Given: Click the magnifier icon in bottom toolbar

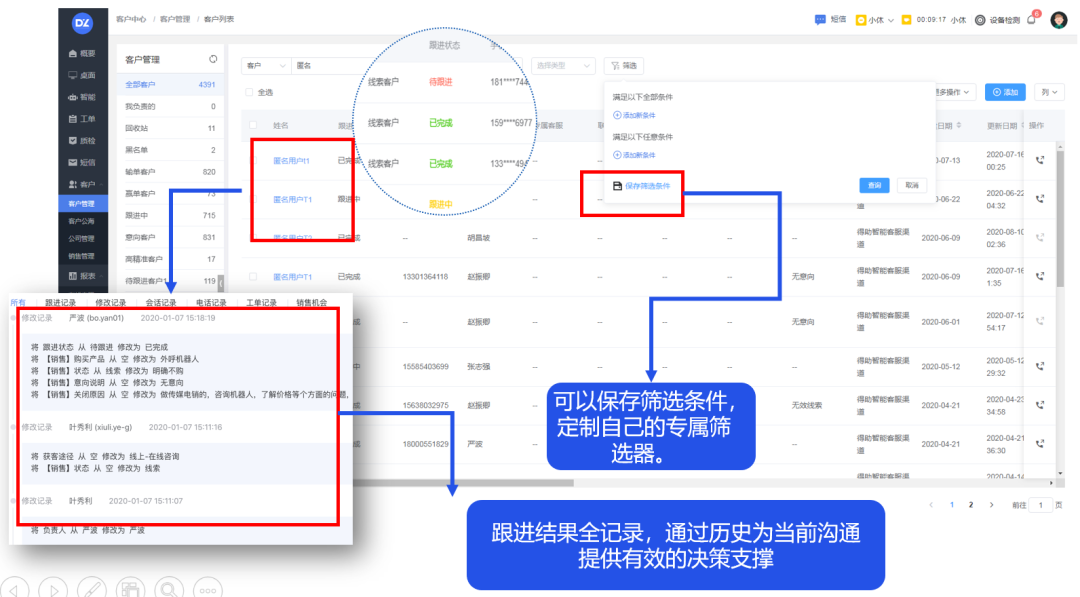Looking at the screenshot, I should [168, 588].
